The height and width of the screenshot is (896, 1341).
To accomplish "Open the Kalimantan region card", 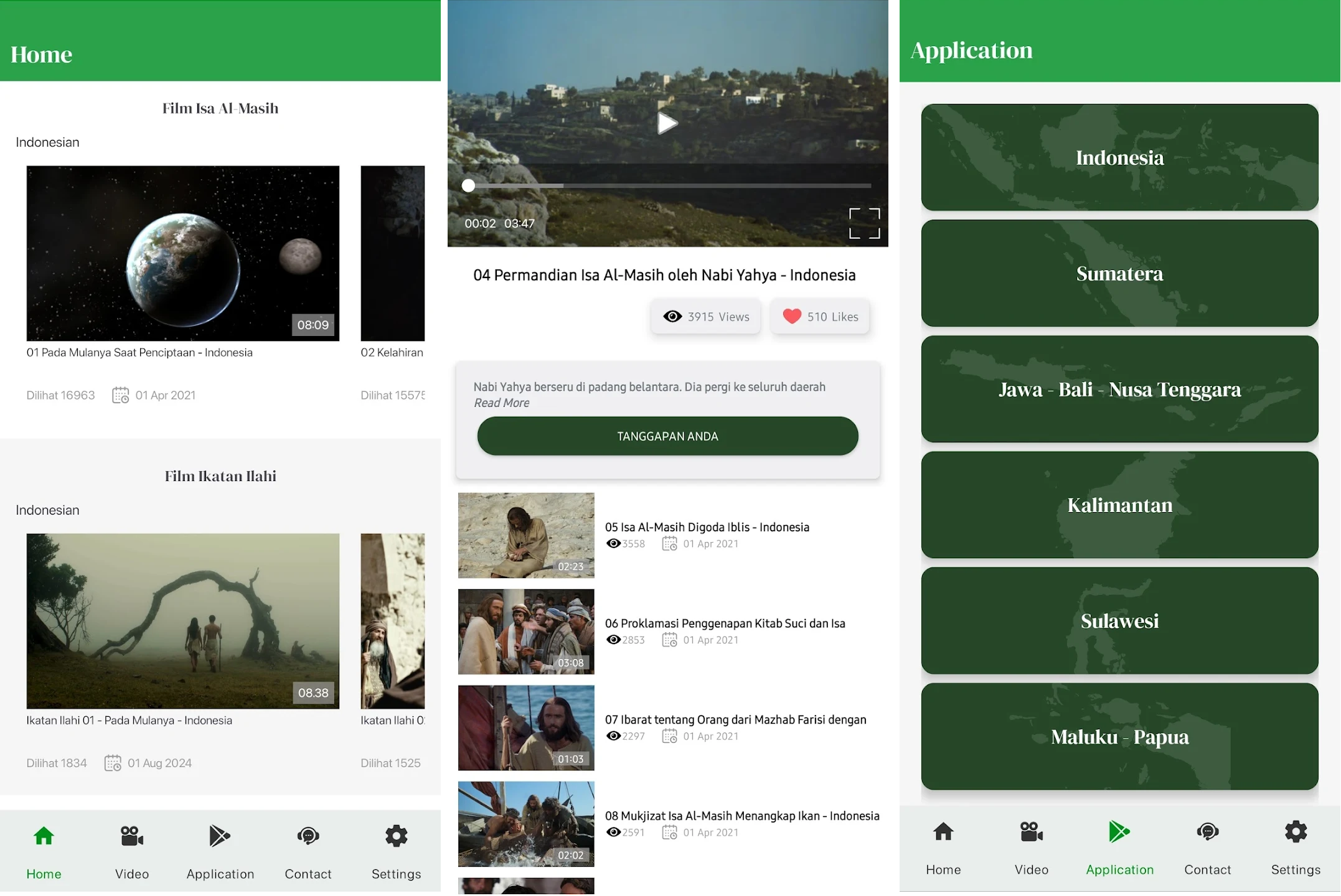I will click(1119, 505).
